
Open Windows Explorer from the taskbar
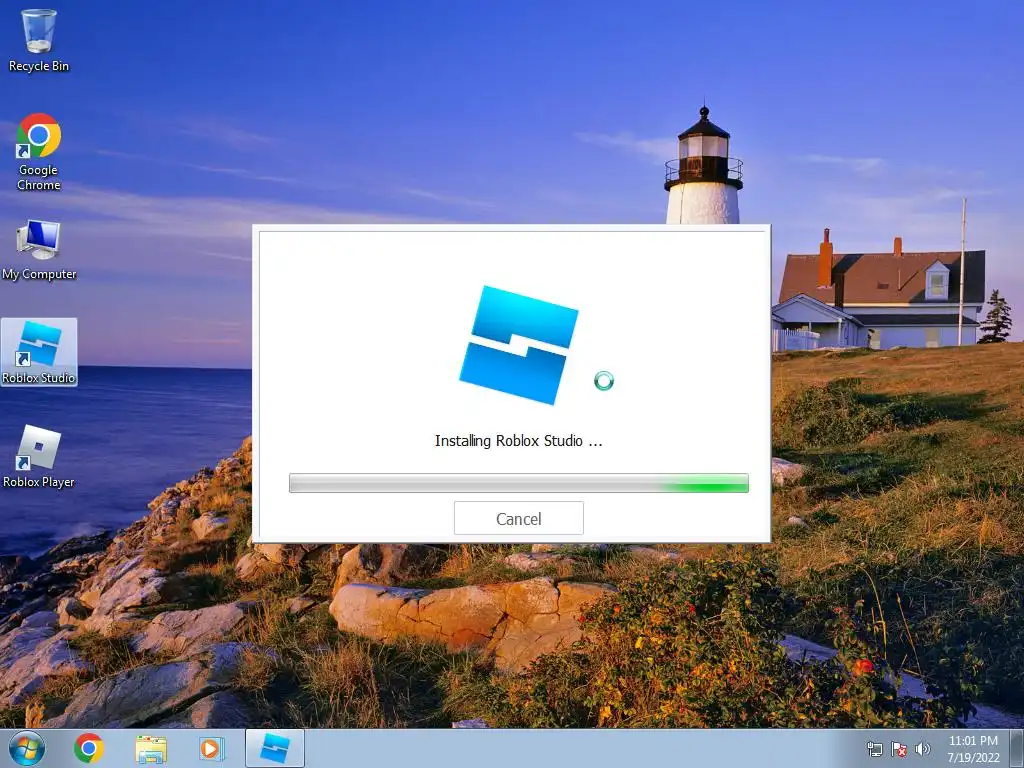pos(151,748)
